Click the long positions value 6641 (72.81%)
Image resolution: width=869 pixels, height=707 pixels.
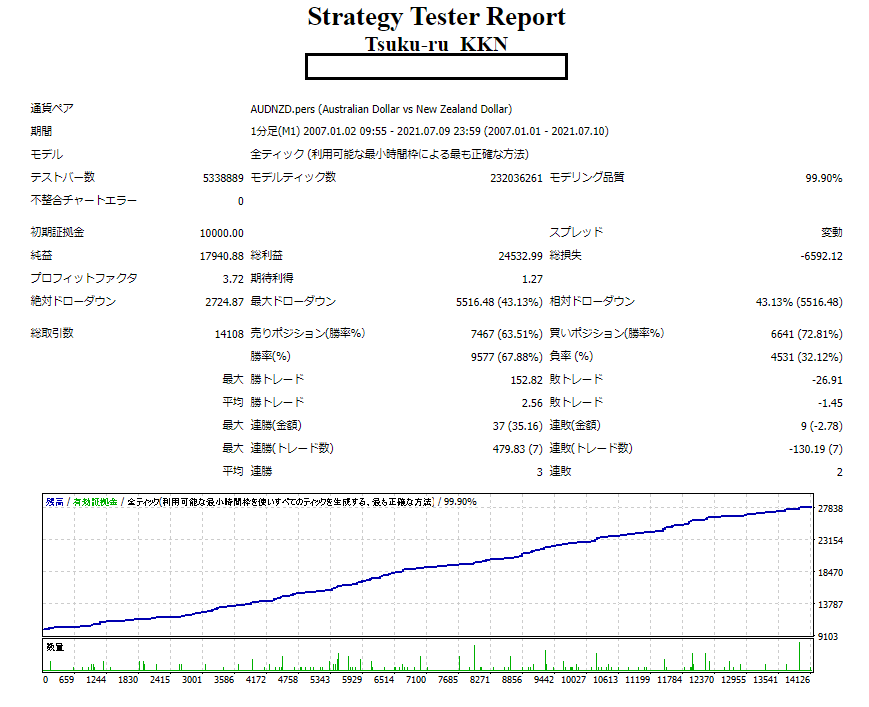pos(806,334)
